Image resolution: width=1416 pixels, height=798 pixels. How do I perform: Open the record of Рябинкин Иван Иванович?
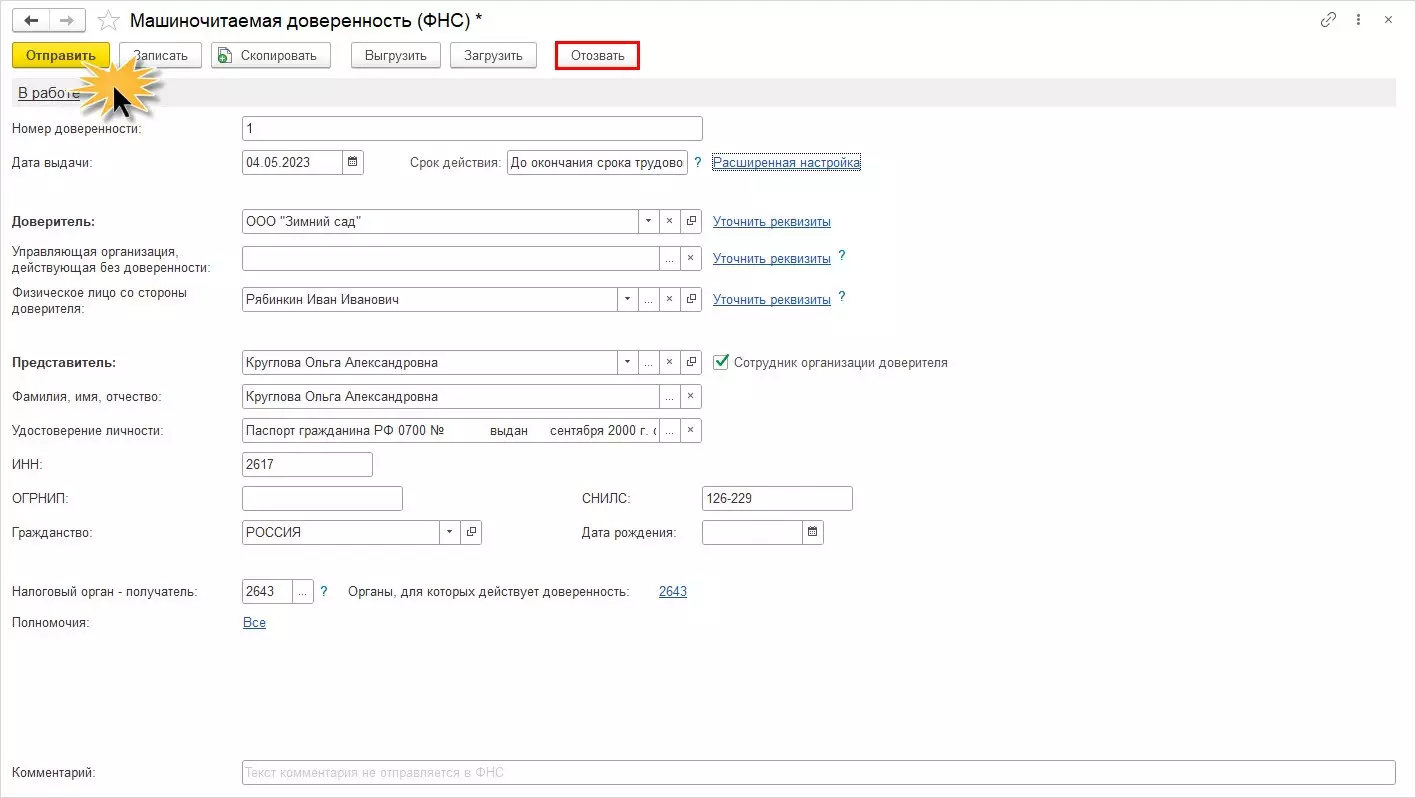click(691, 299)
